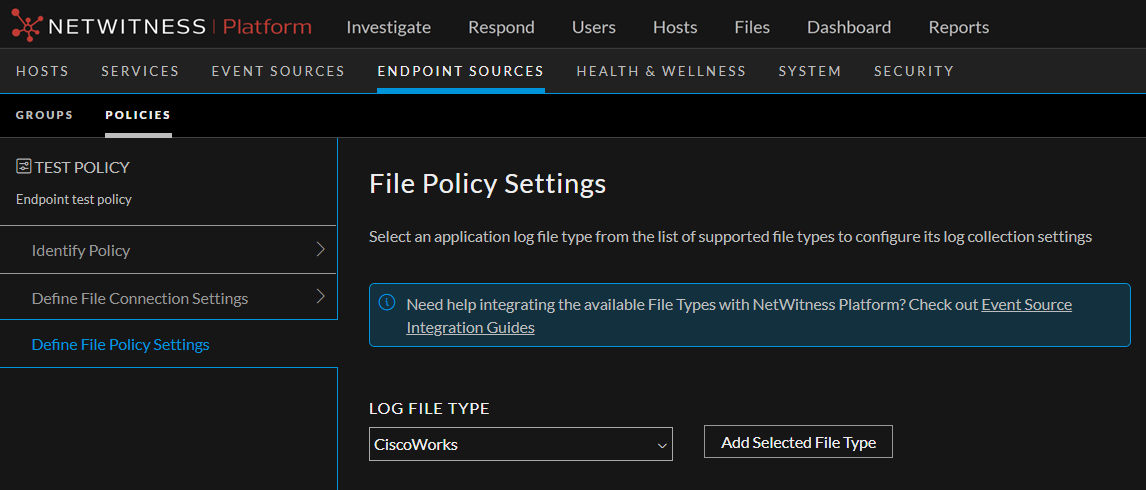The width and height of the screenshot is (1146, 490).
Task: Click the File Policy Settings heading
Action: click(x=487, y=184)
